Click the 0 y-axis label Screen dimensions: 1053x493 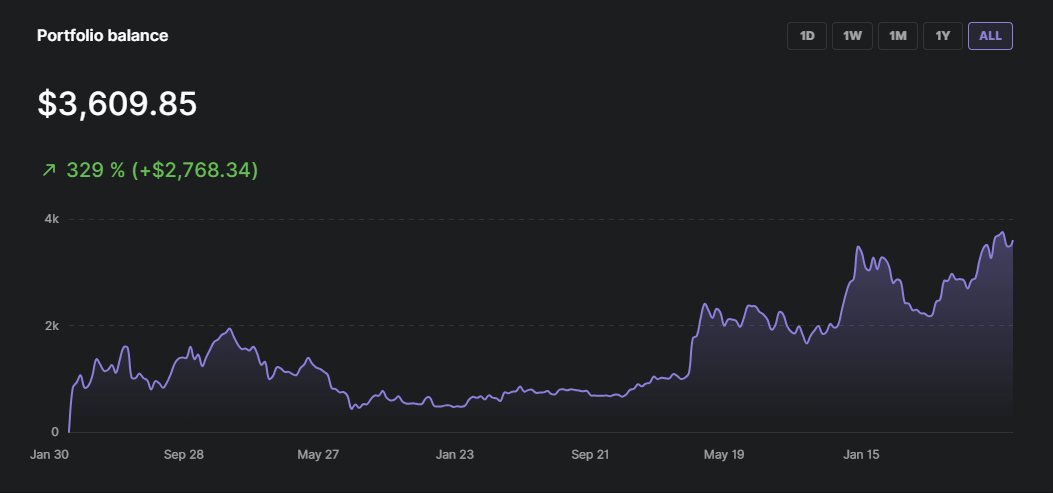[x=56, y=432]
